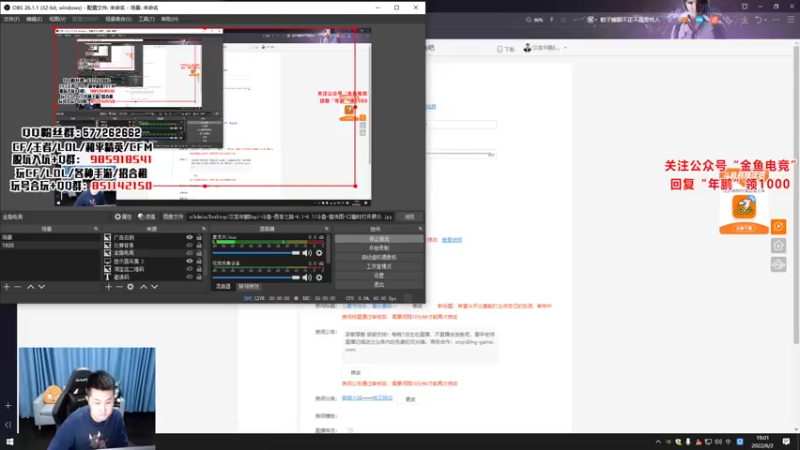This screenshot has height=450, width=800.
Task: Open the 文件(F) menu in OBS
Action: click(x=11, y=19)
